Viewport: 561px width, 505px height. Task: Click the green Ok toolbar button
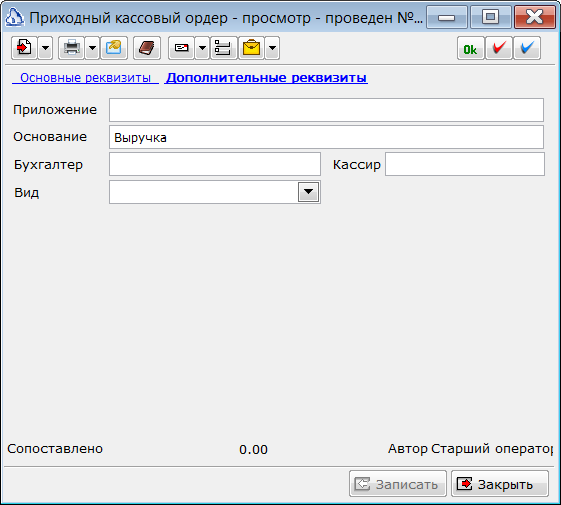click(470, 48)
